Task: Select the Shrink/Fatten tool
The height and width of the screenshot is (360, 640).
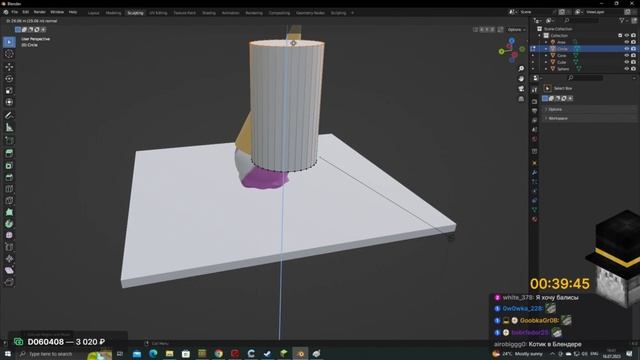Action: 9,259
